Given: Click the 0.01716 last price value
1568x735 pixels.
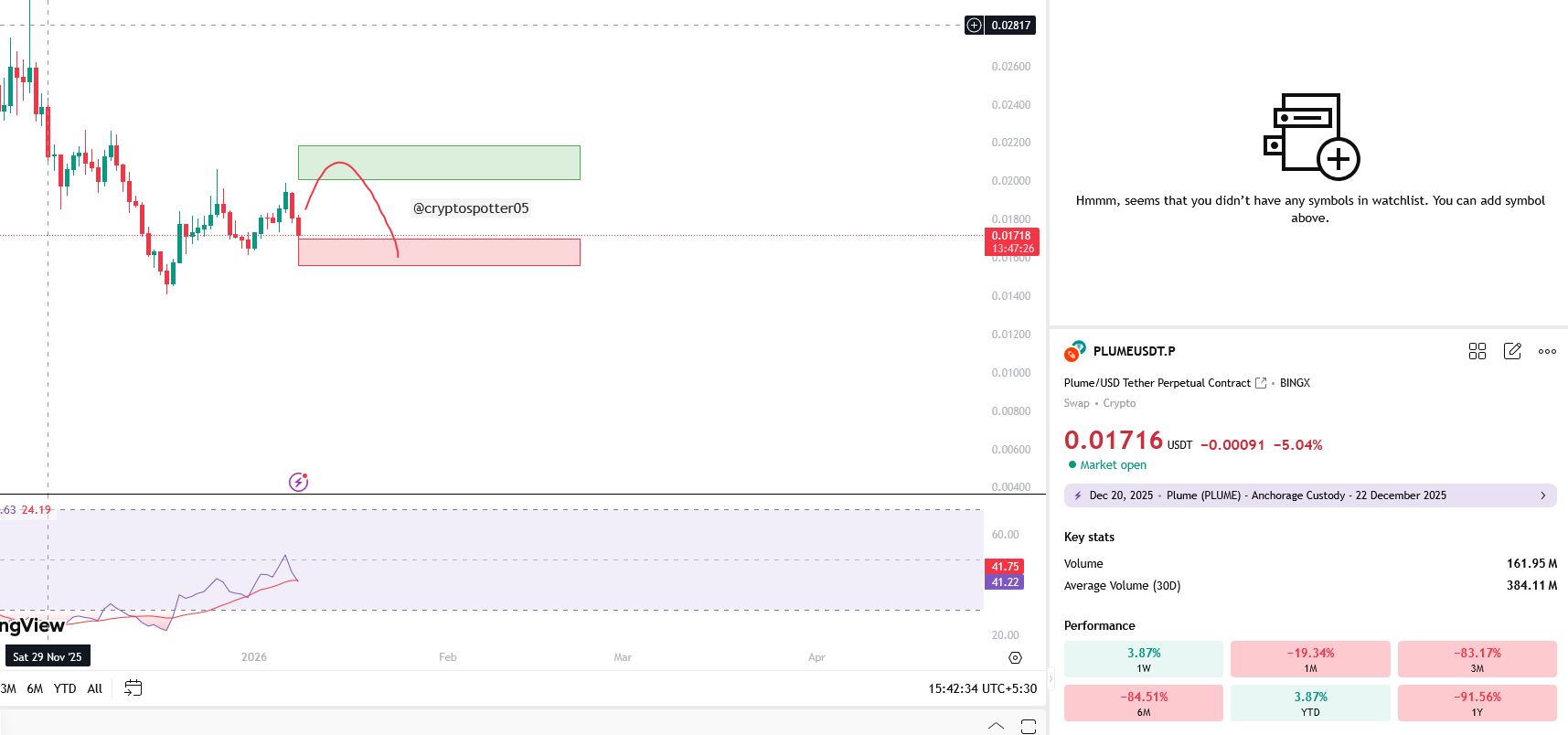Looking at the screenshot, I should pyautogui.click(x=1114, y=441).
